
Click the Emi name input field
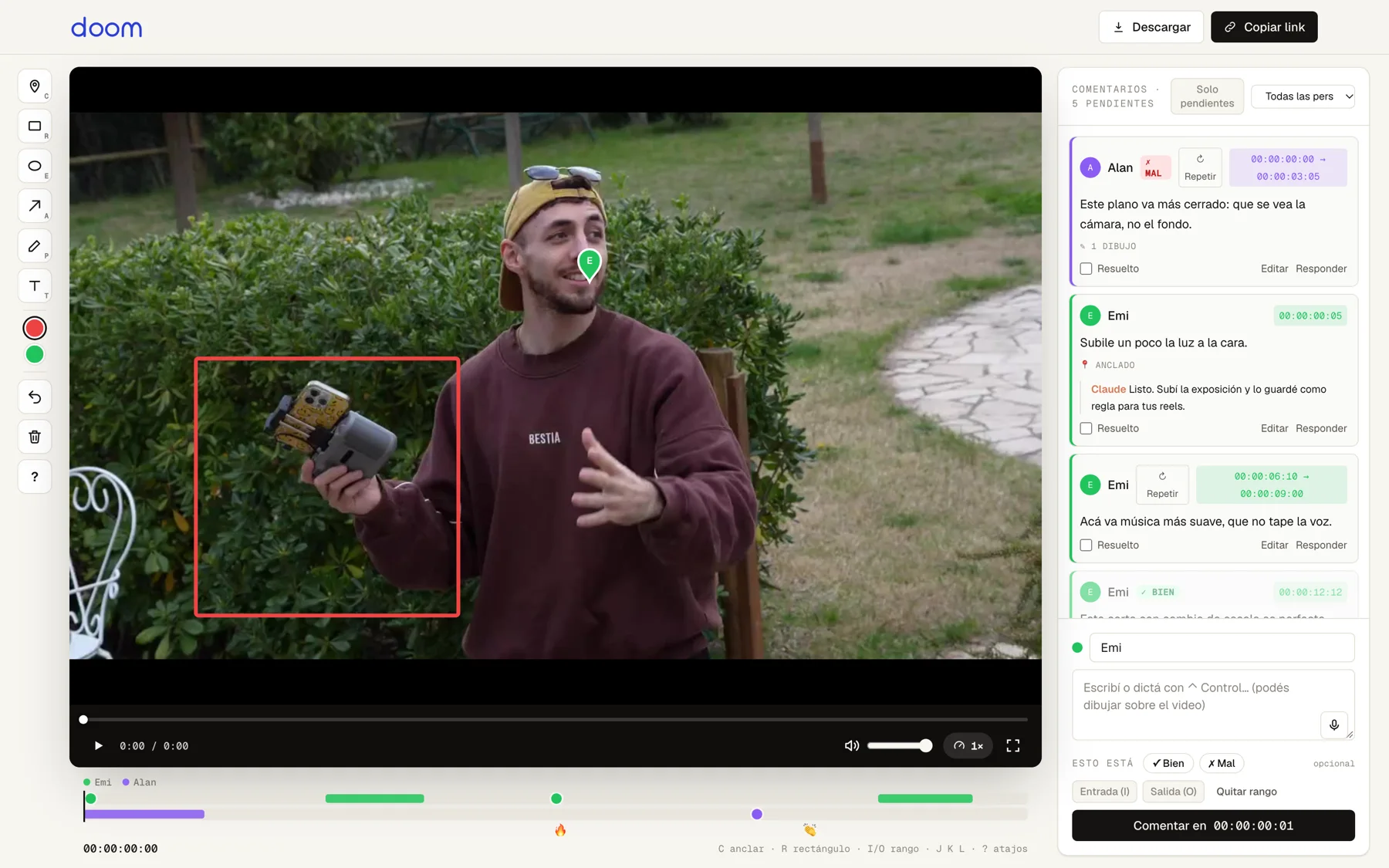(1222, 647)
